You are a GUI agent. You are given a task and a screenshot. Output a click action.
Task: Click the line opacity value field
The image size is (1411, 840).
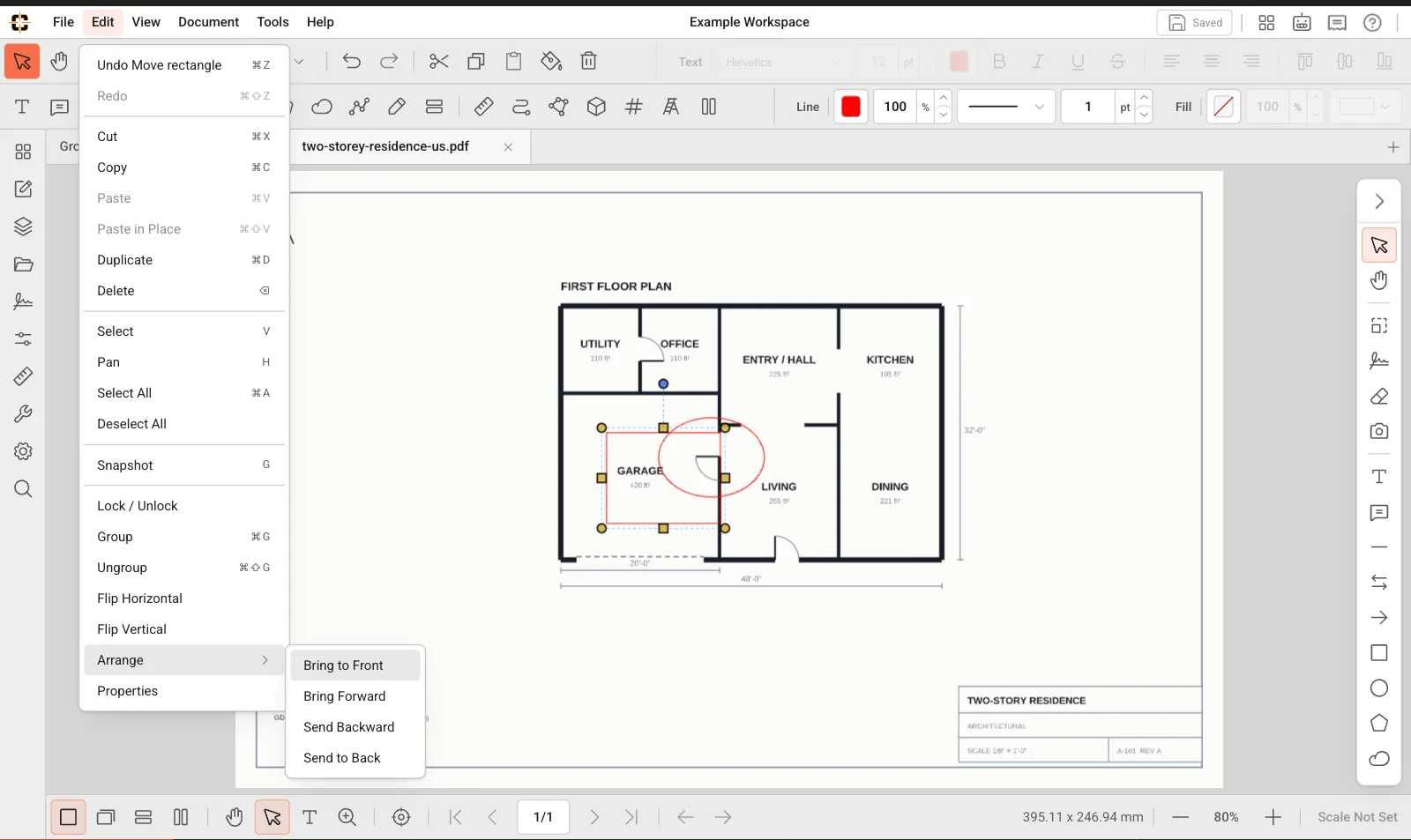point(895,107)
